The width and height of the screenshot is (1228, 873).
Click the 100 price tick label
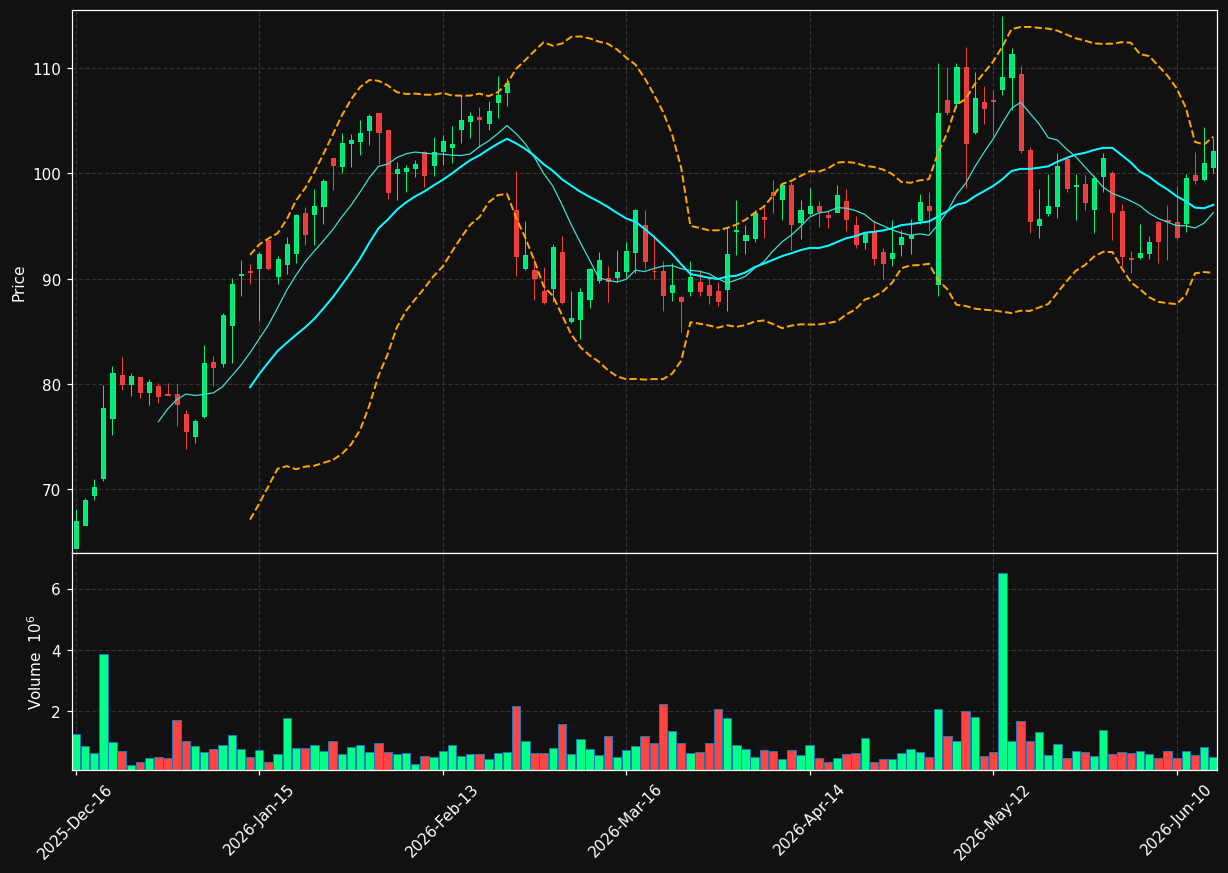[x=48, y=174]
